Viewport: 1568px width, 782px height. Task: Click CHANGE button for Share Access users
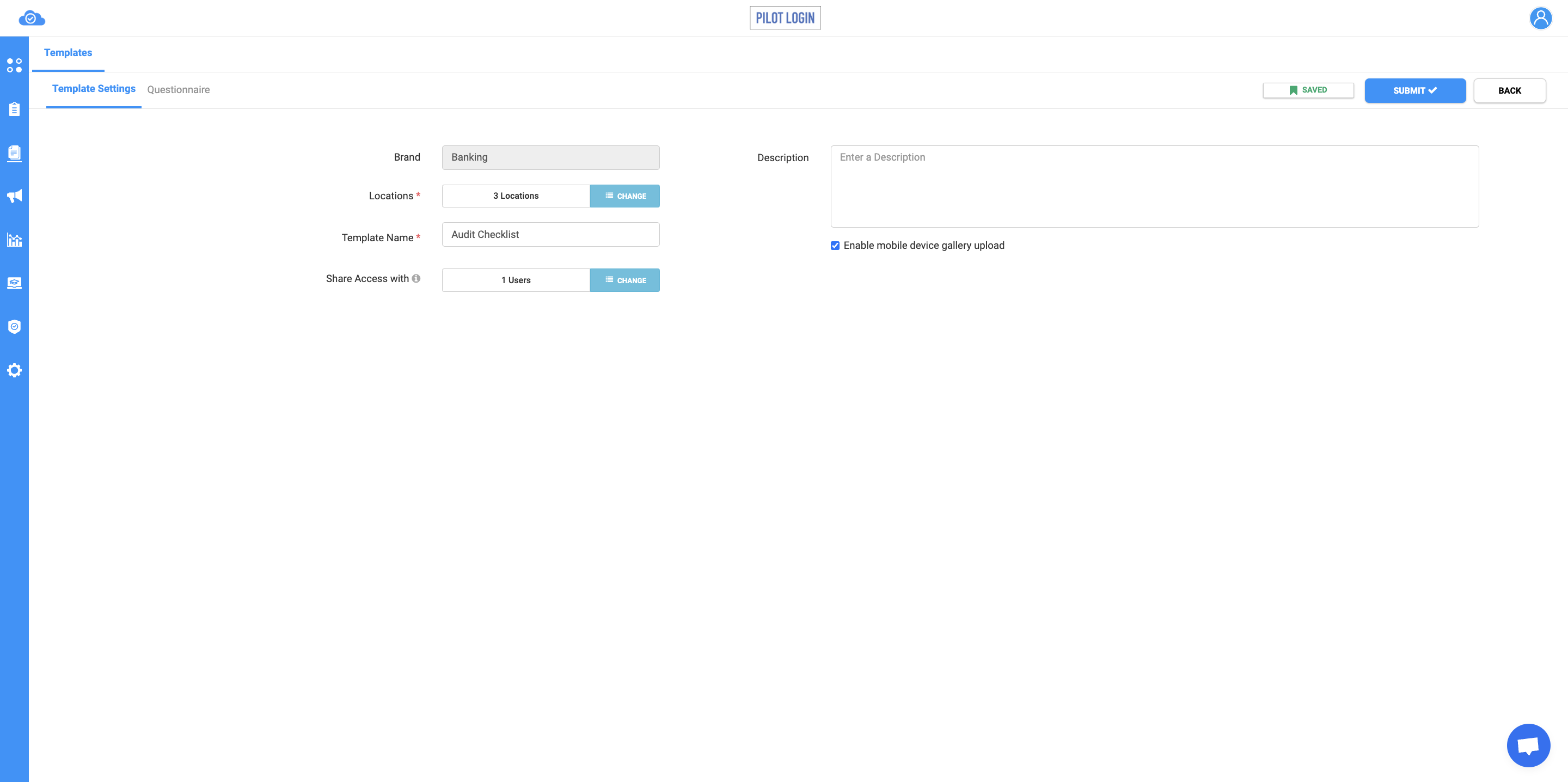(x=624, y=280)
